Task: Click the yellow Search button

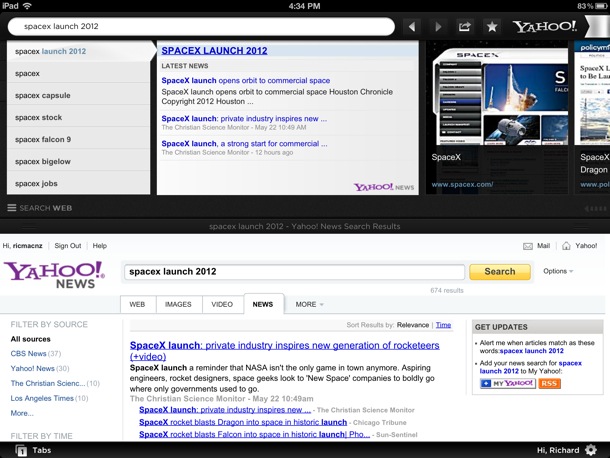Action: click(x=500, y=272)
